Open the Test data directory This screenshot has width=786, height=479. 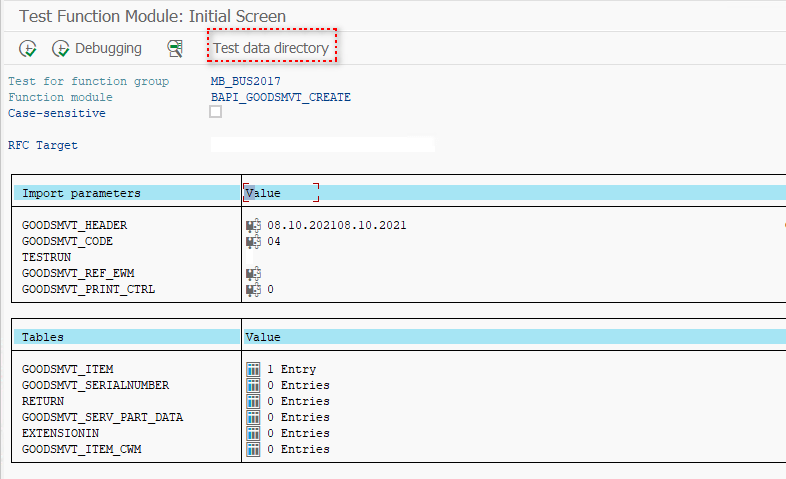click(x=271, y=48)
